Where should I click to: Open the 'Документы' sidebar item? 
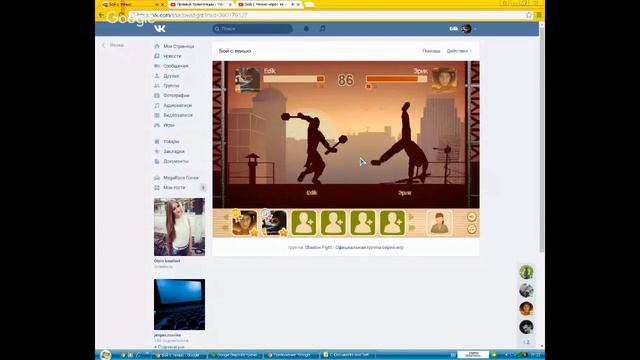(x=176, y=161)
